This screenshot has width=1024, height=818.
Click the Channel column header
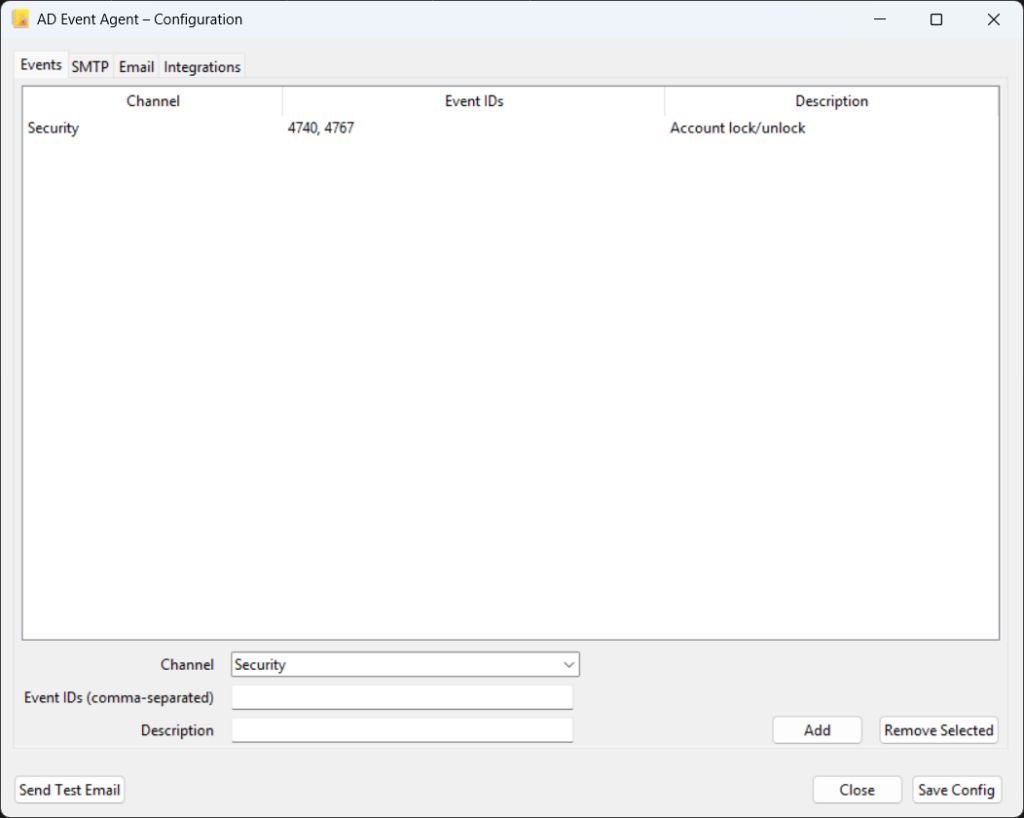click(153, 101)
